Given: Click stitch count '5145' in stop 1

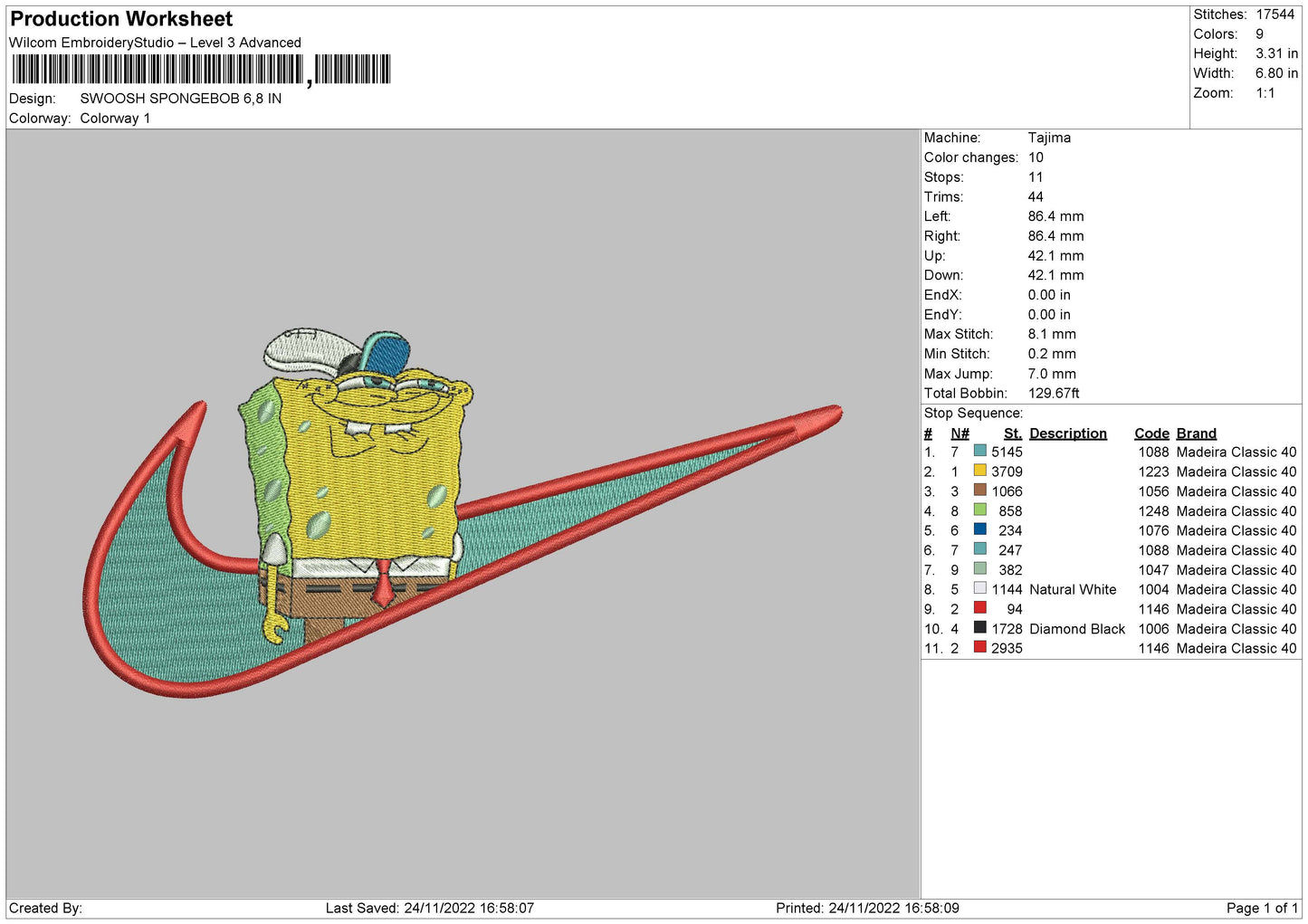Looking at the screenshot, I should pyautogui.click(x=1007, y=452).
